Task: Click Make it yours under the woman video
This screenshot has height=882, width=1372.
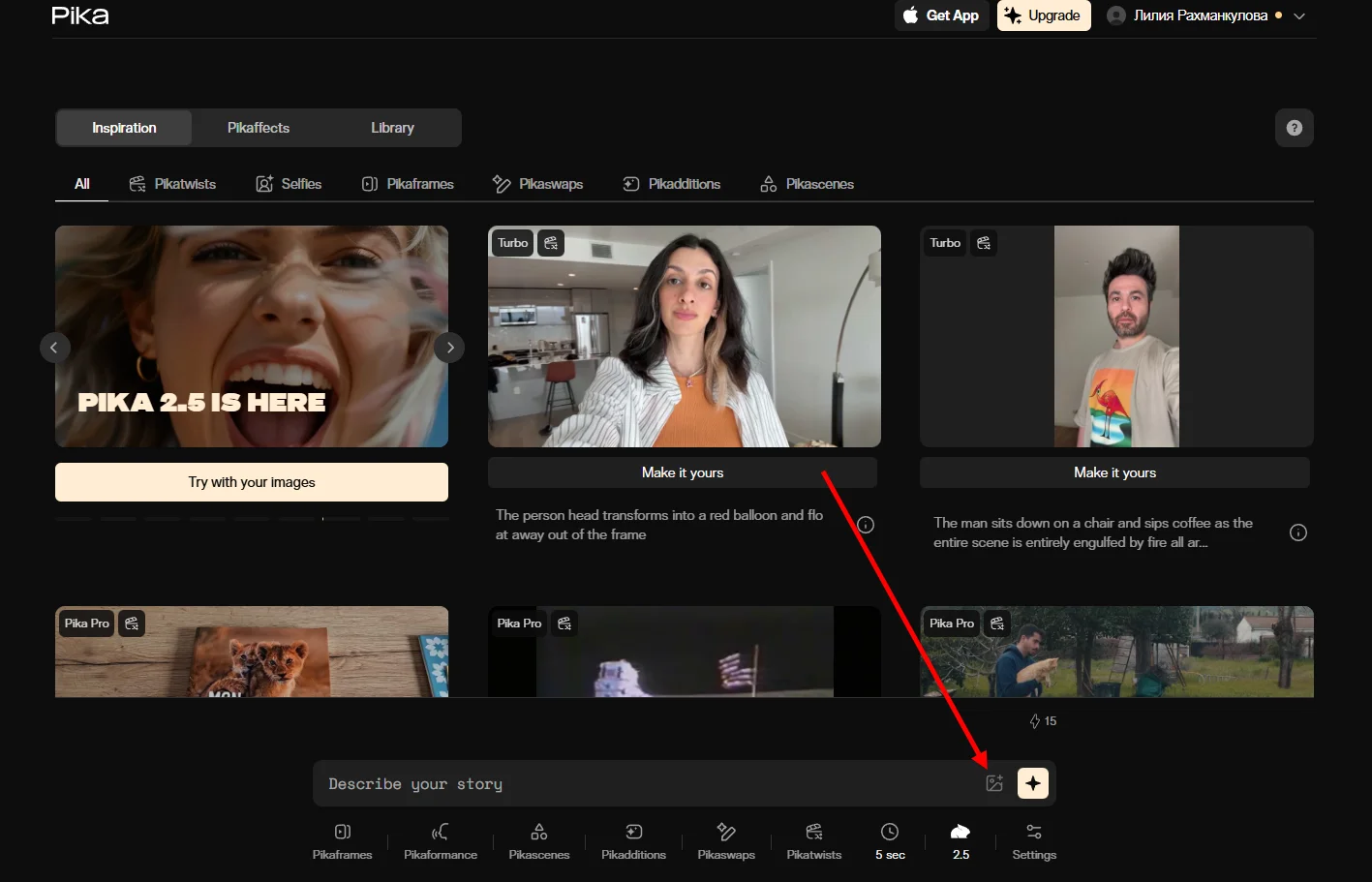Action: 683,472
